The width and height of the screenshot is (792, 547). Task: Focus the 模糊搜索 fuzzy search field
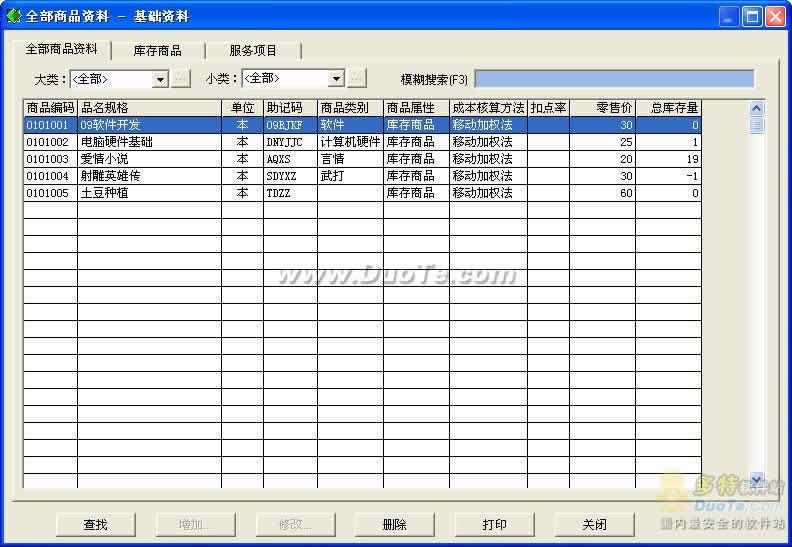(x=613, y=79)
